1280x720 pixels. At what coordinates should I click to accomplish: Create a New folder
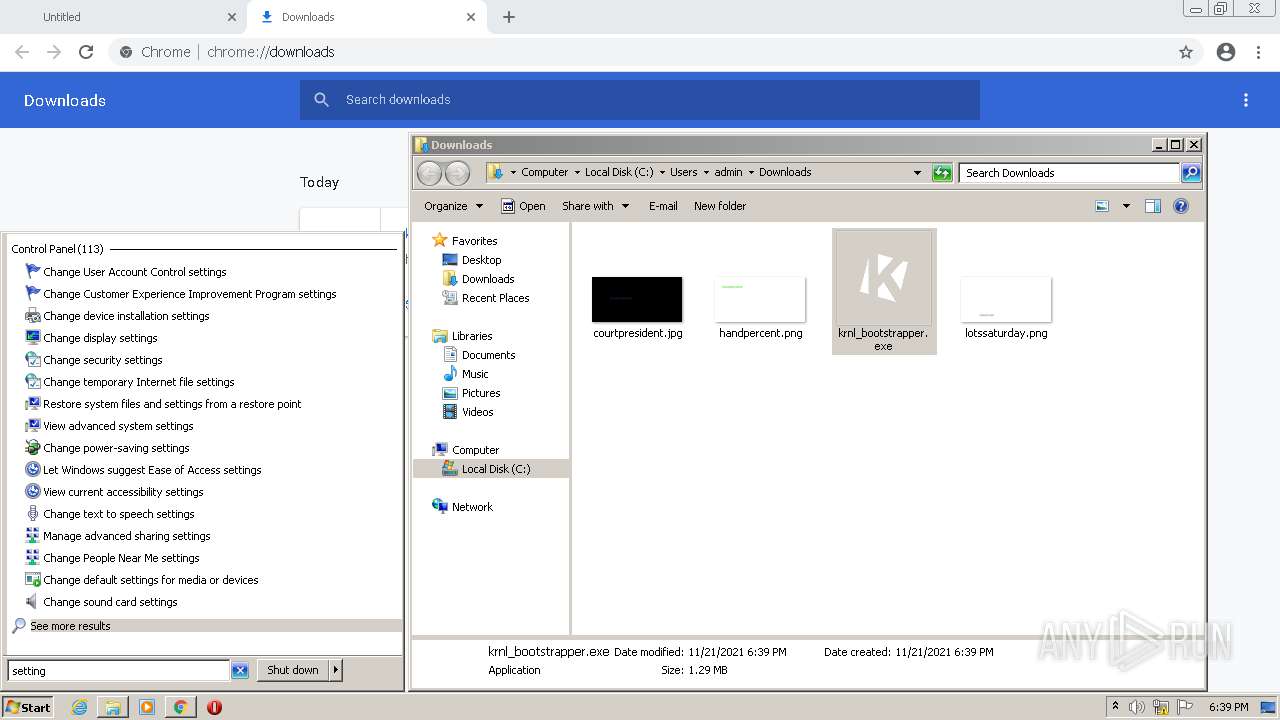pos(720,206)
